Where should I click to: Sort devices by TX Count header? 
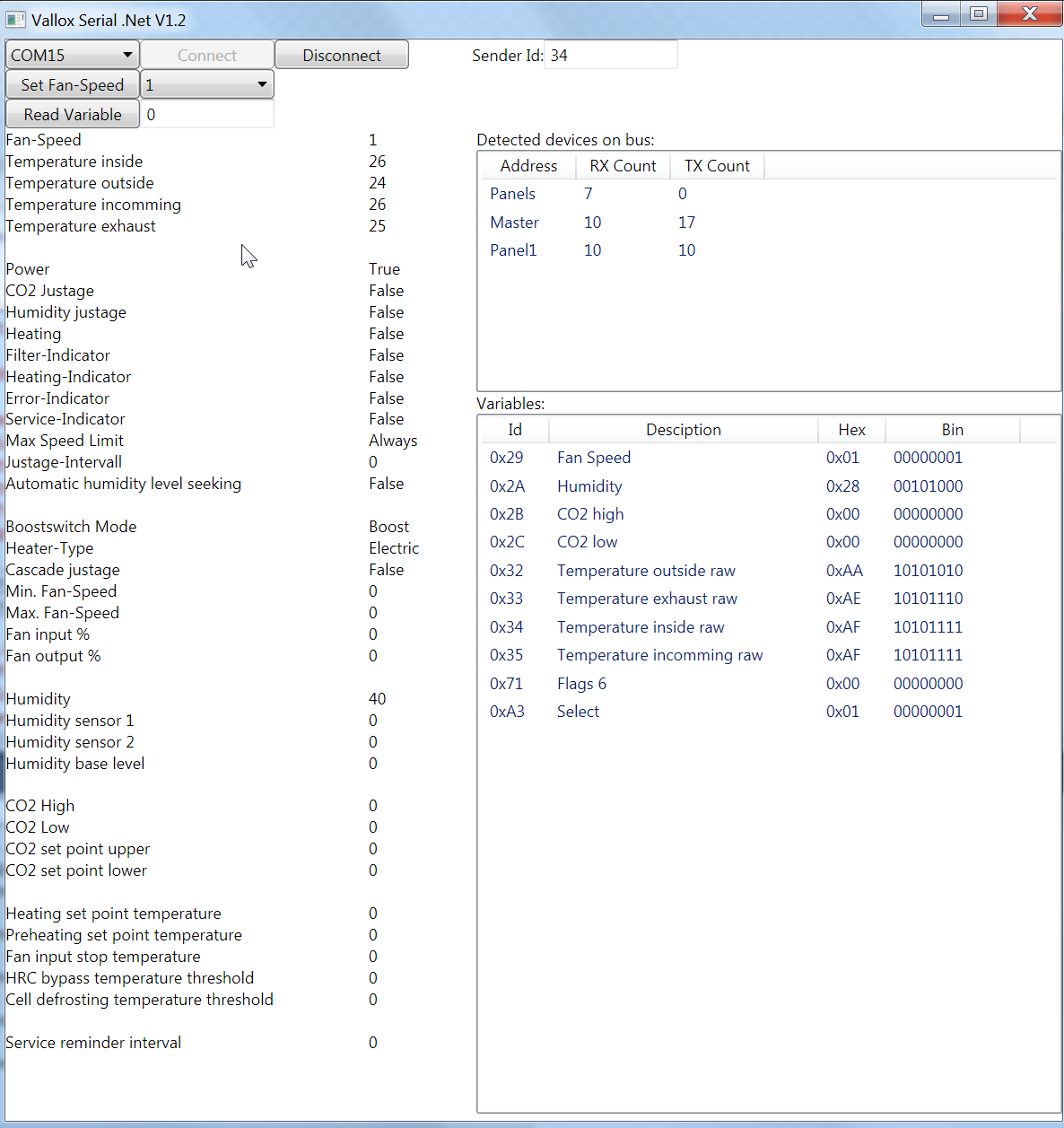[717, 166]
